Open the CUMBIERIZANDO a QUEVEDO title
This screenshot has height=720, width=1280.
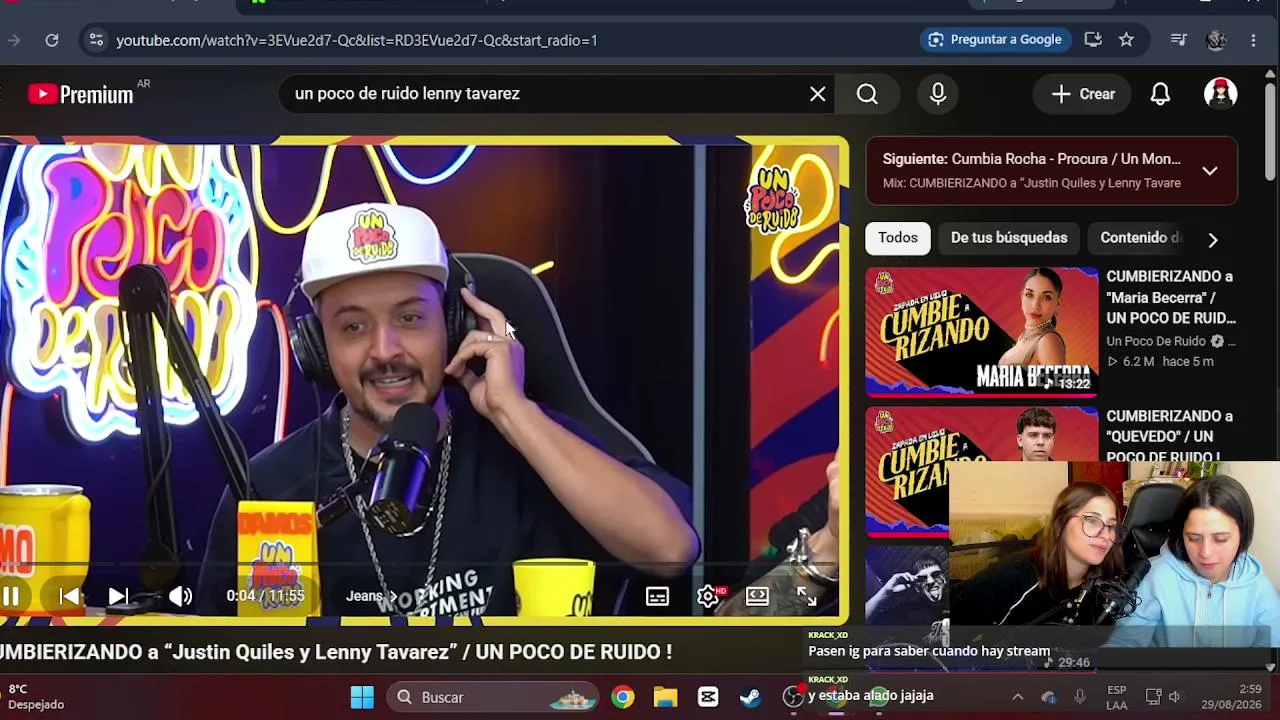click(1169, 436)
